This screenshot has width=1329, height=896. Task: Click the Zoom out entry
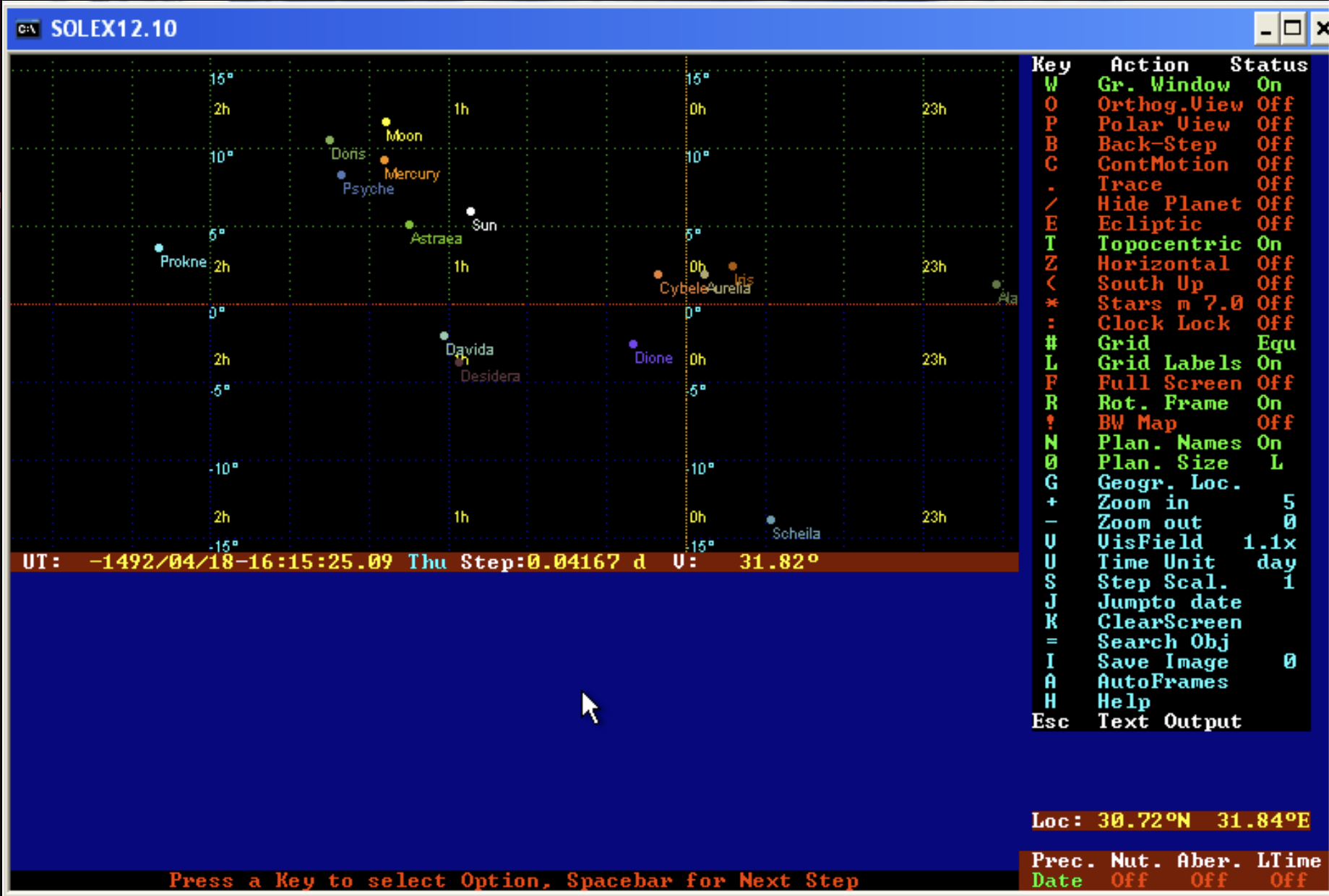[1169, 522]
